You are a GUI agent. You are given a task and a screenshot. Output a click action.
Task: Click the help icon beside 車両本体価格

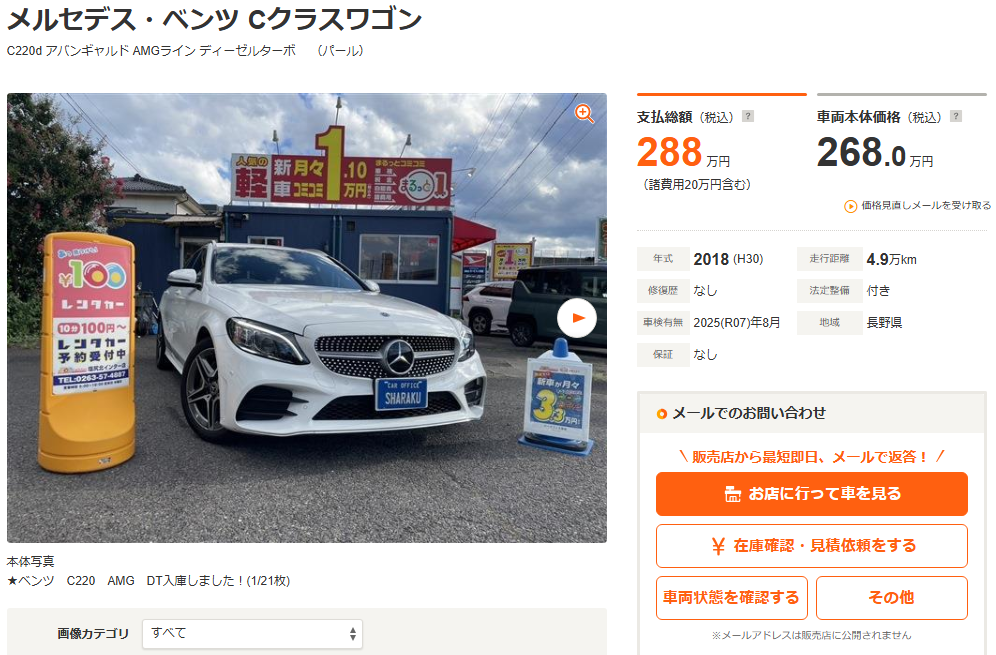tap(955, 116)
